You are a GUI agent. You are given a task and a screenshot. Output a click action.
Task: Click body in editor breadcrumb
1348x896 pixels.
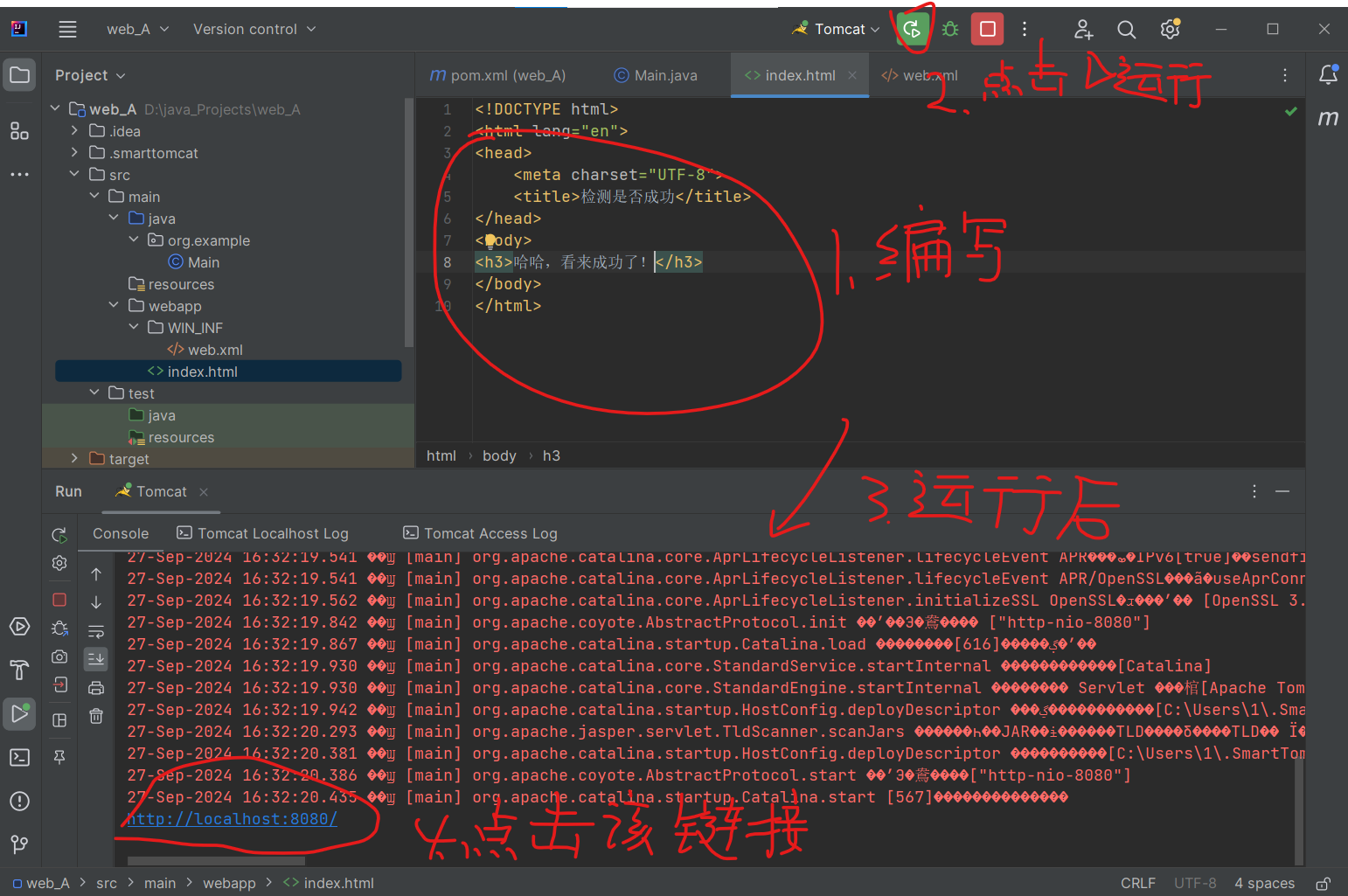pyautogui.click(x=499, y=455)
